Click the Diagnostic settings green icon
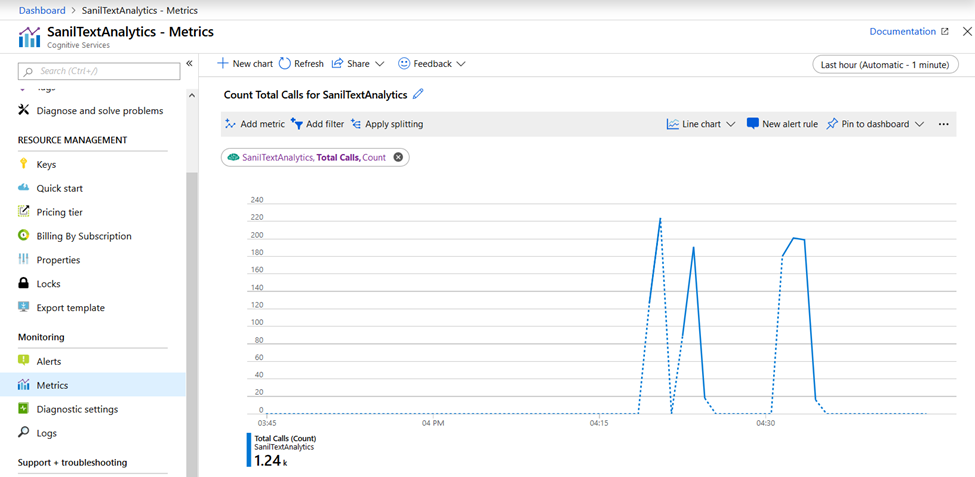Screen dimensions: 975x477 24,409
